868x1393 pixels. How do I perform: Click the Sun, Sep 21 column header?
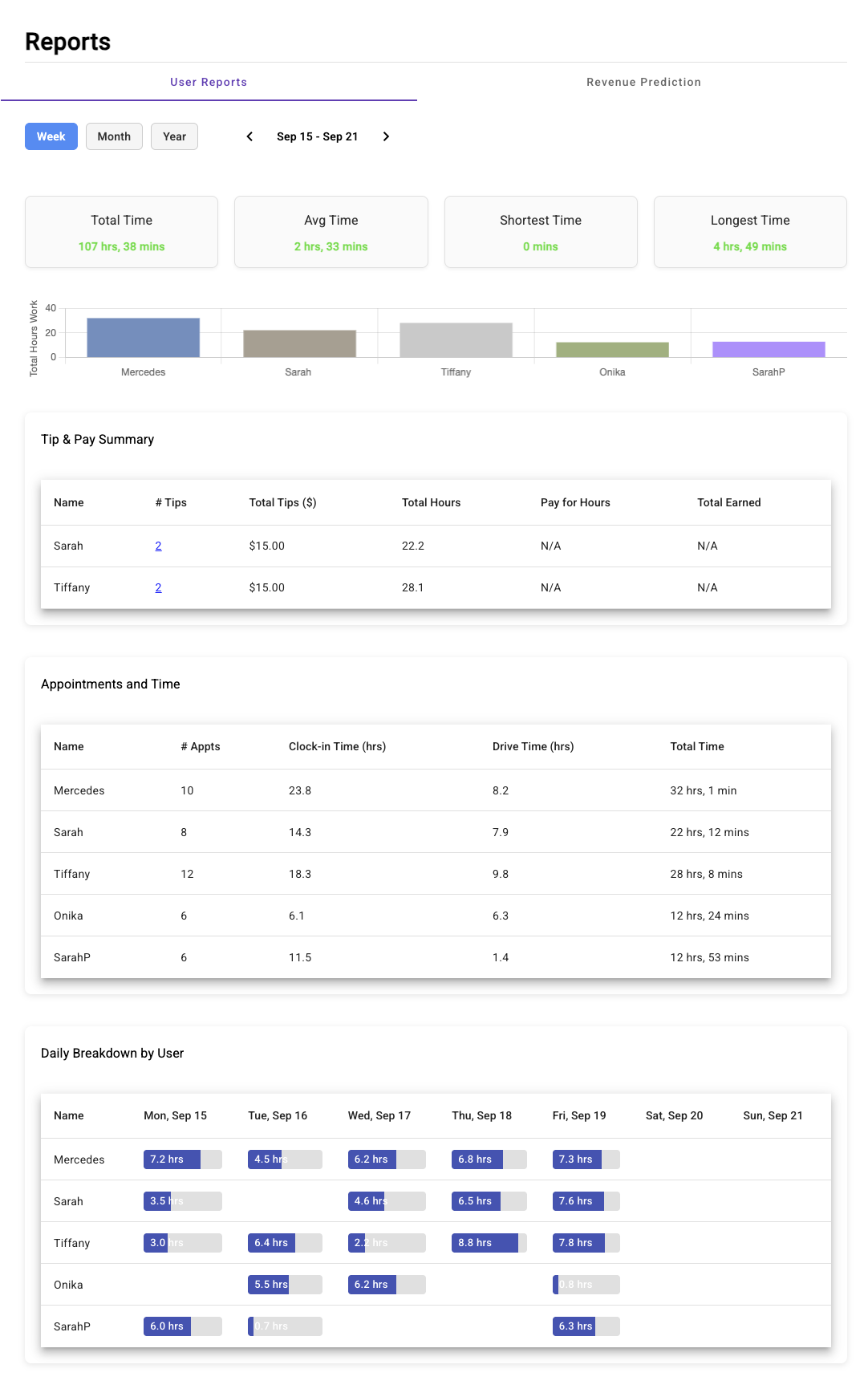click(x=773, y=1115)
